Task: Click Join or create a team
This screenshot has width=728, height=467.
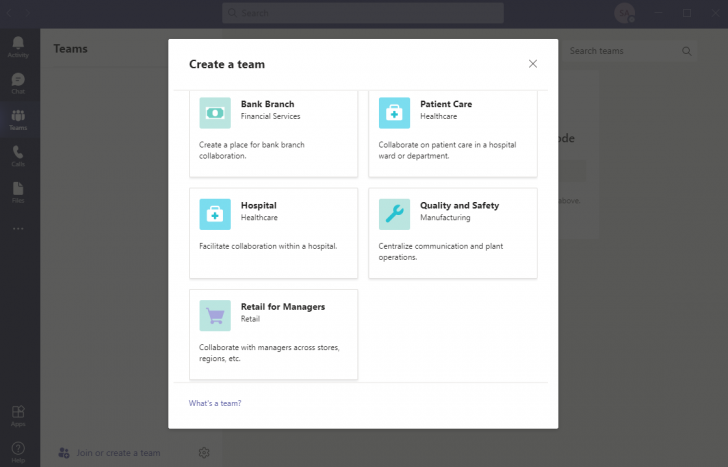Action: coord(118,453)
